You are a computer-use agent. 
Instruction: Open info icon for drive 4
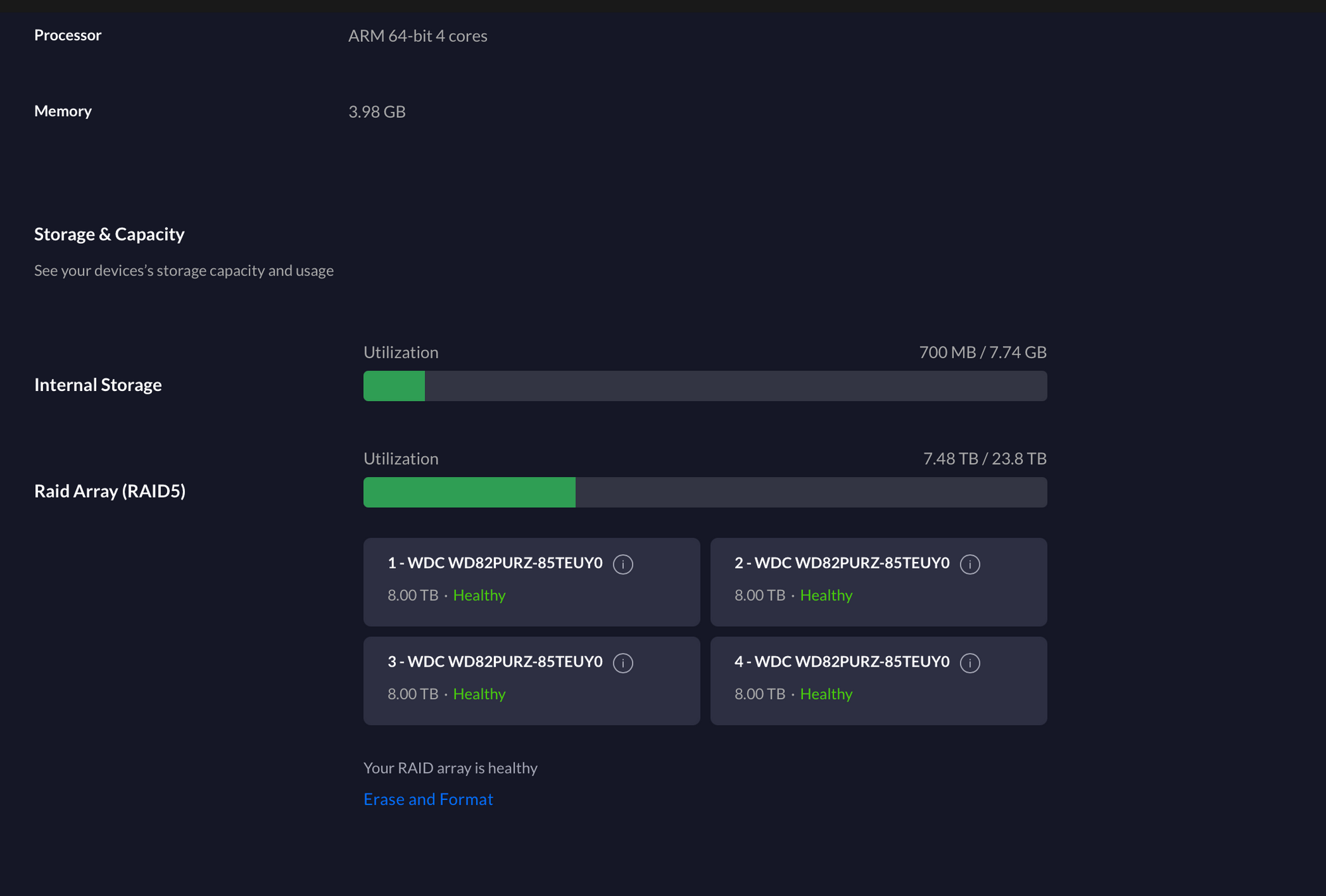(969, 663)
